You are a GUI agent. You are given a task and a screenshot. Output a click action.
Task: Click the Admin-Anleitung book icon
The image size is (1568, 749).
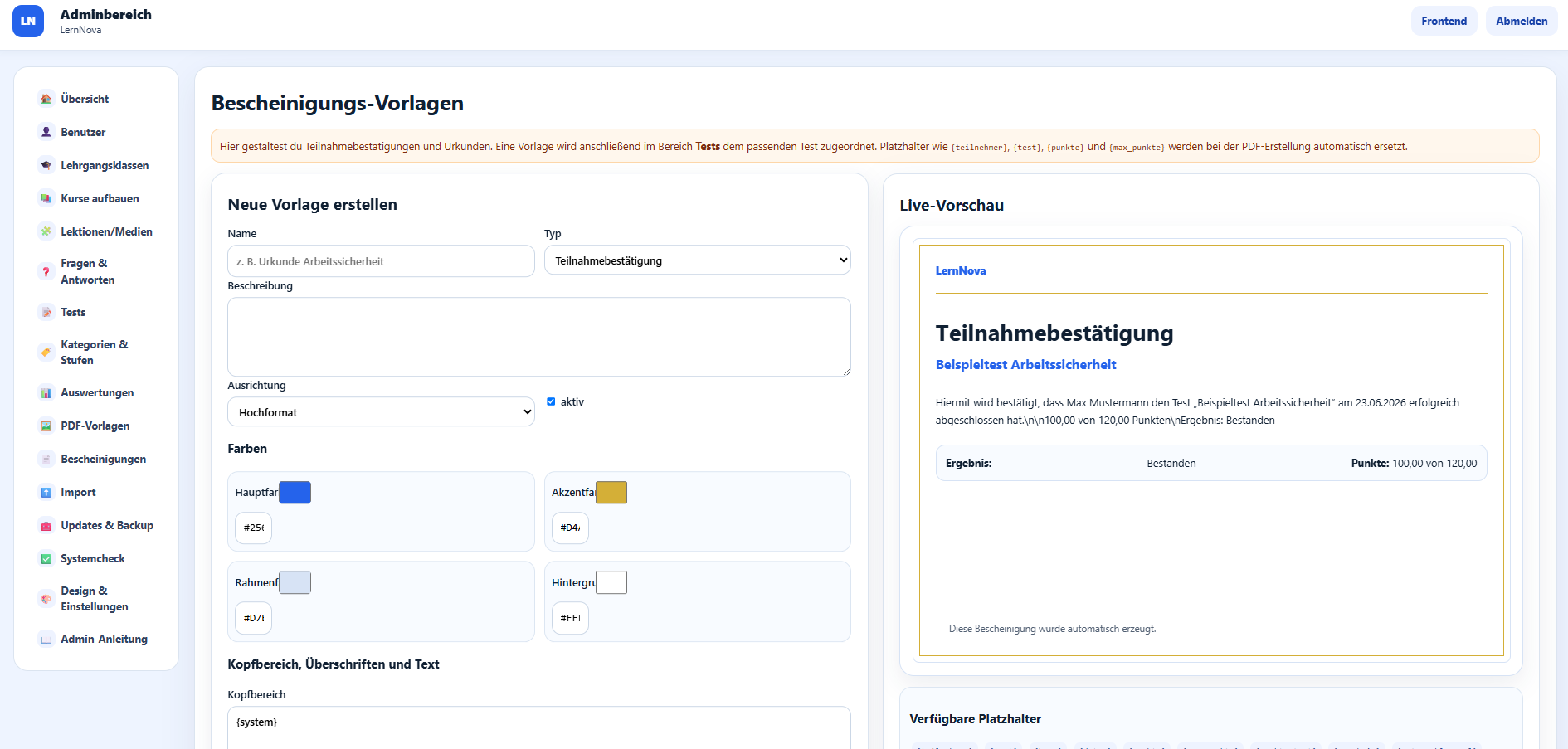pyautogui.click(x=46, y=639)
